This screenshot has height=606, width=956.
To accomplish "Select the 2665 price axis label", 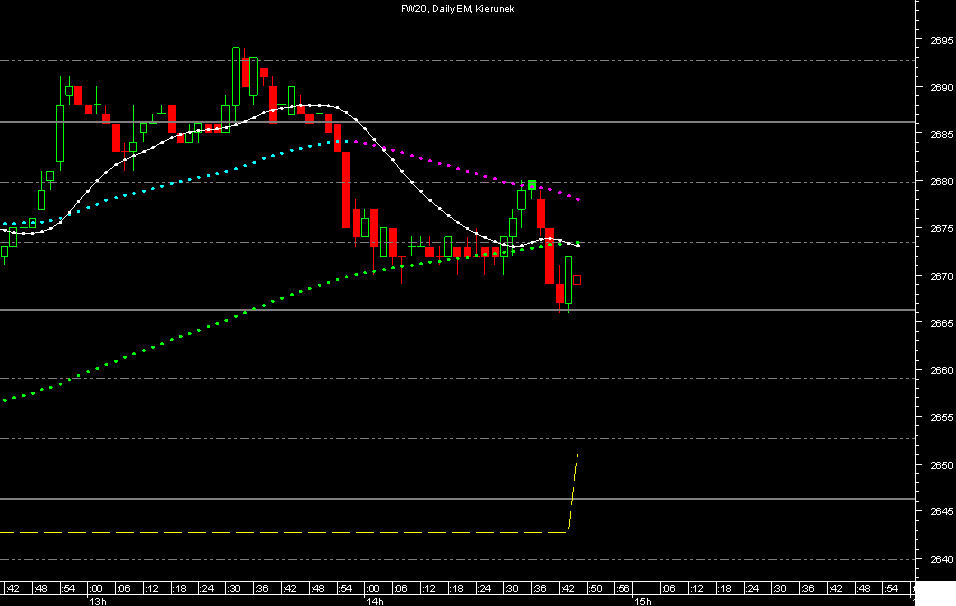I will [941, 323].
